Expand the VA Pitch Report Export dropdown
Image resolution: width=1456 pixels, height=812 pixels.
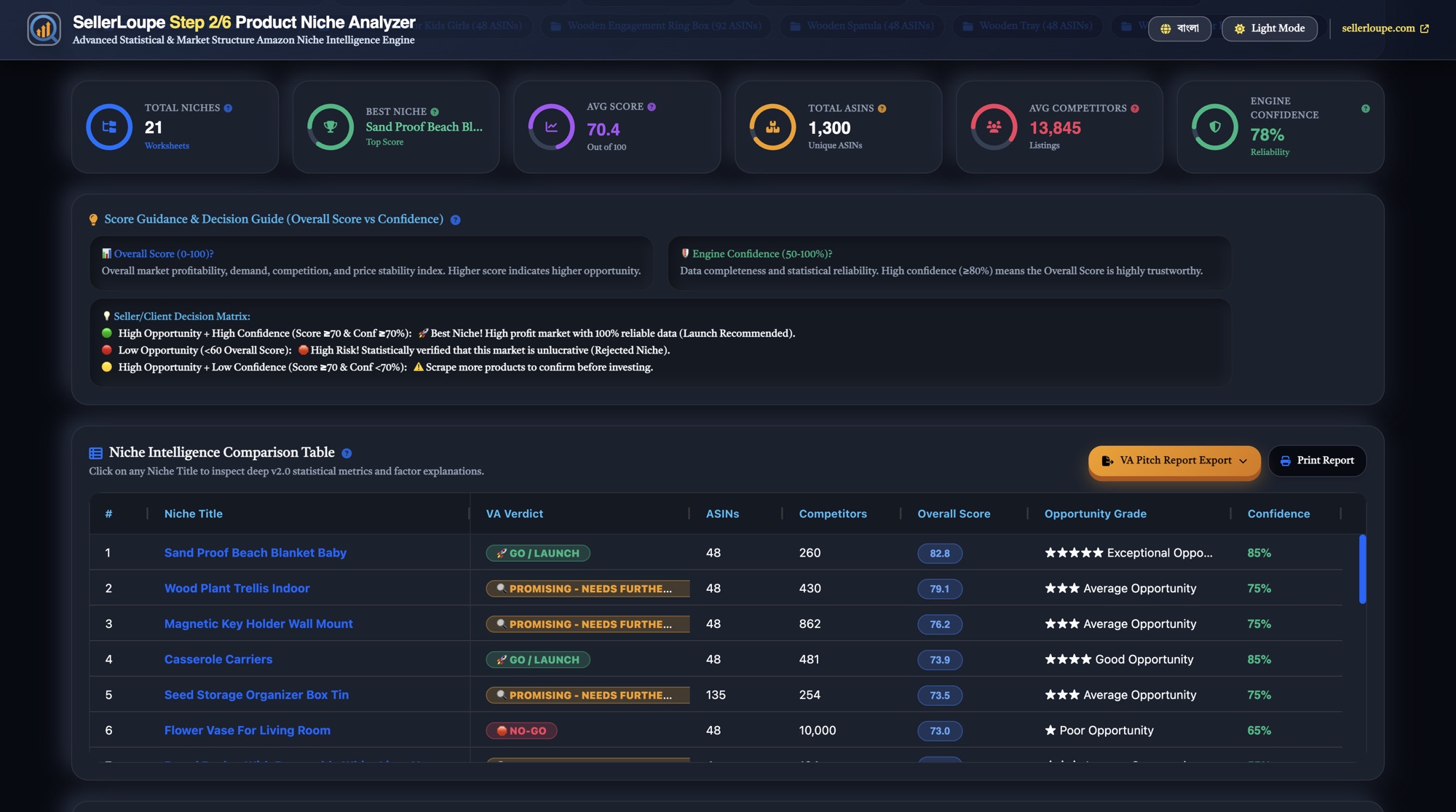[x=1174, y=461]
